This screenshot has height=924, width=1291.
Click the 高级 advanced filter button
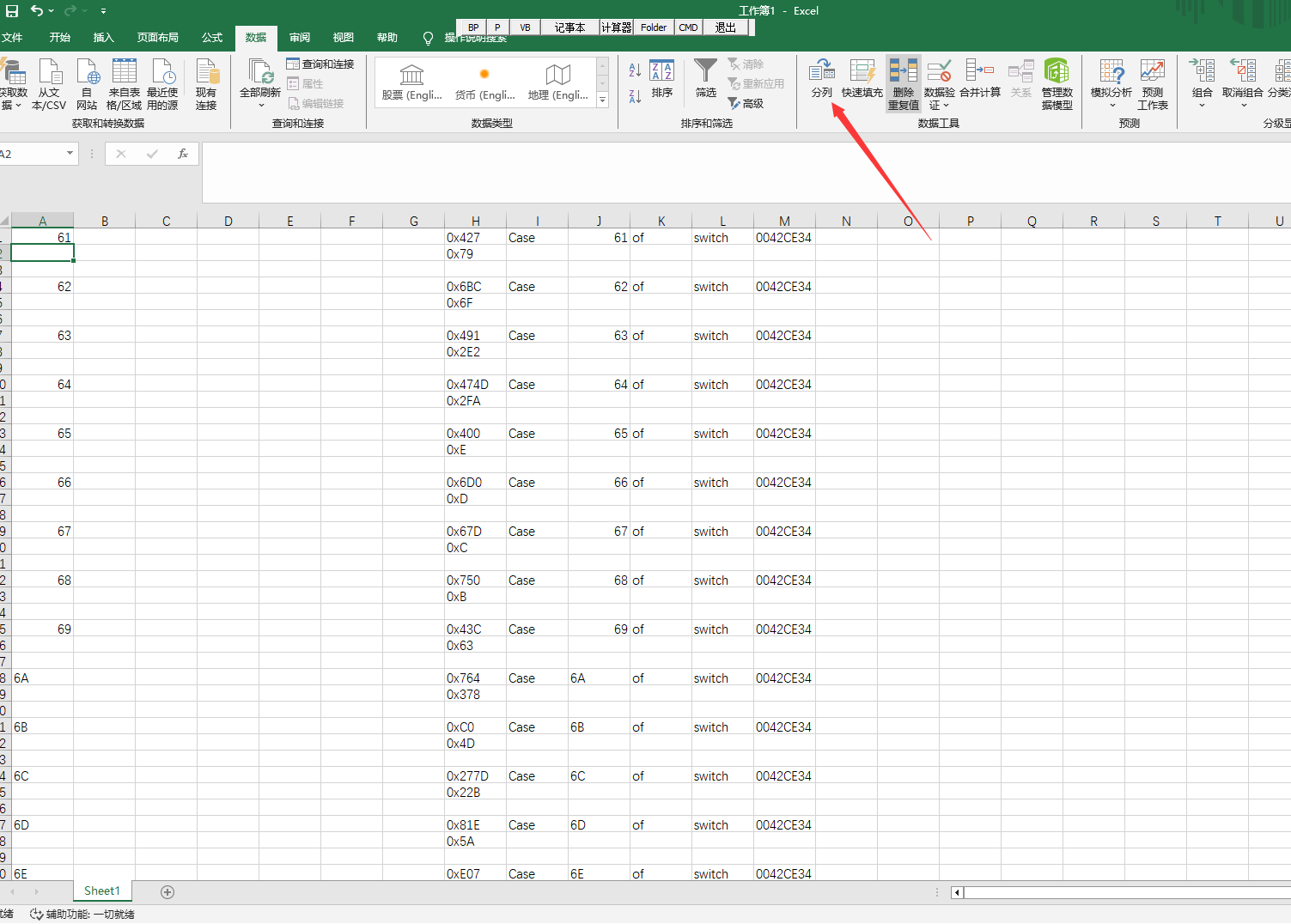746,104
